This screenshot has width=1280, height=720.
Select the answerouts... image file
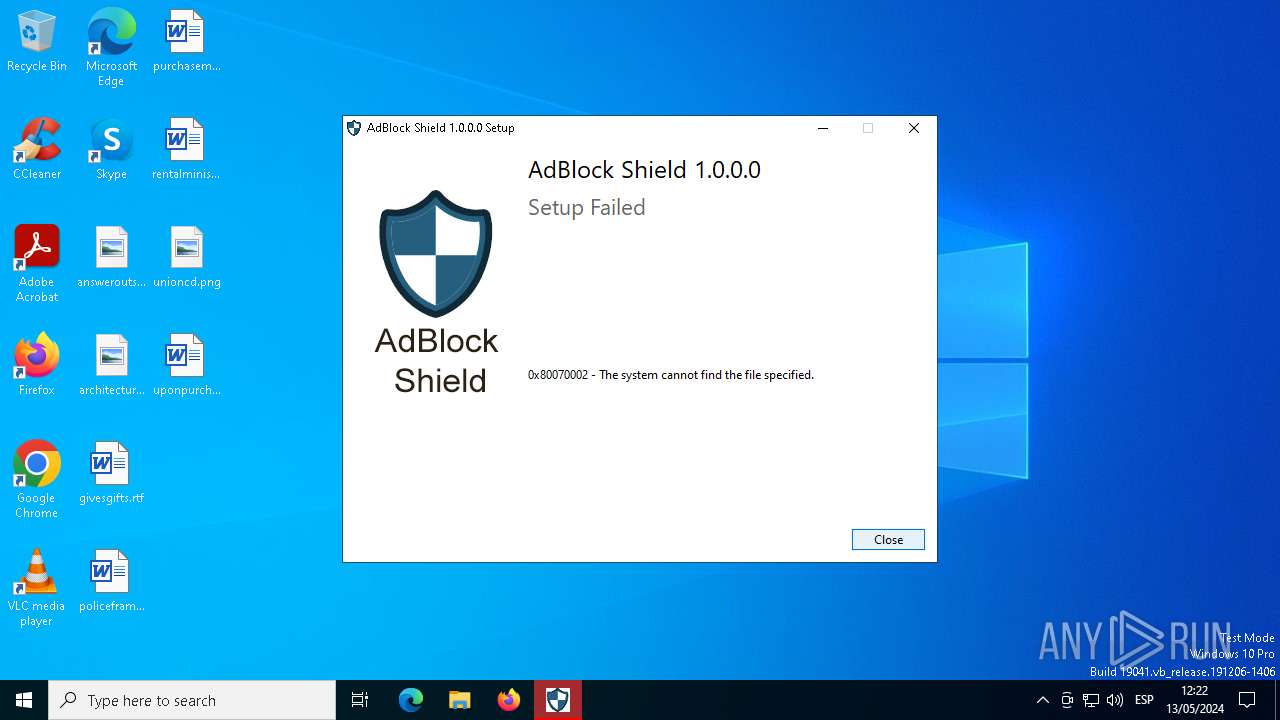coord(111,258)
